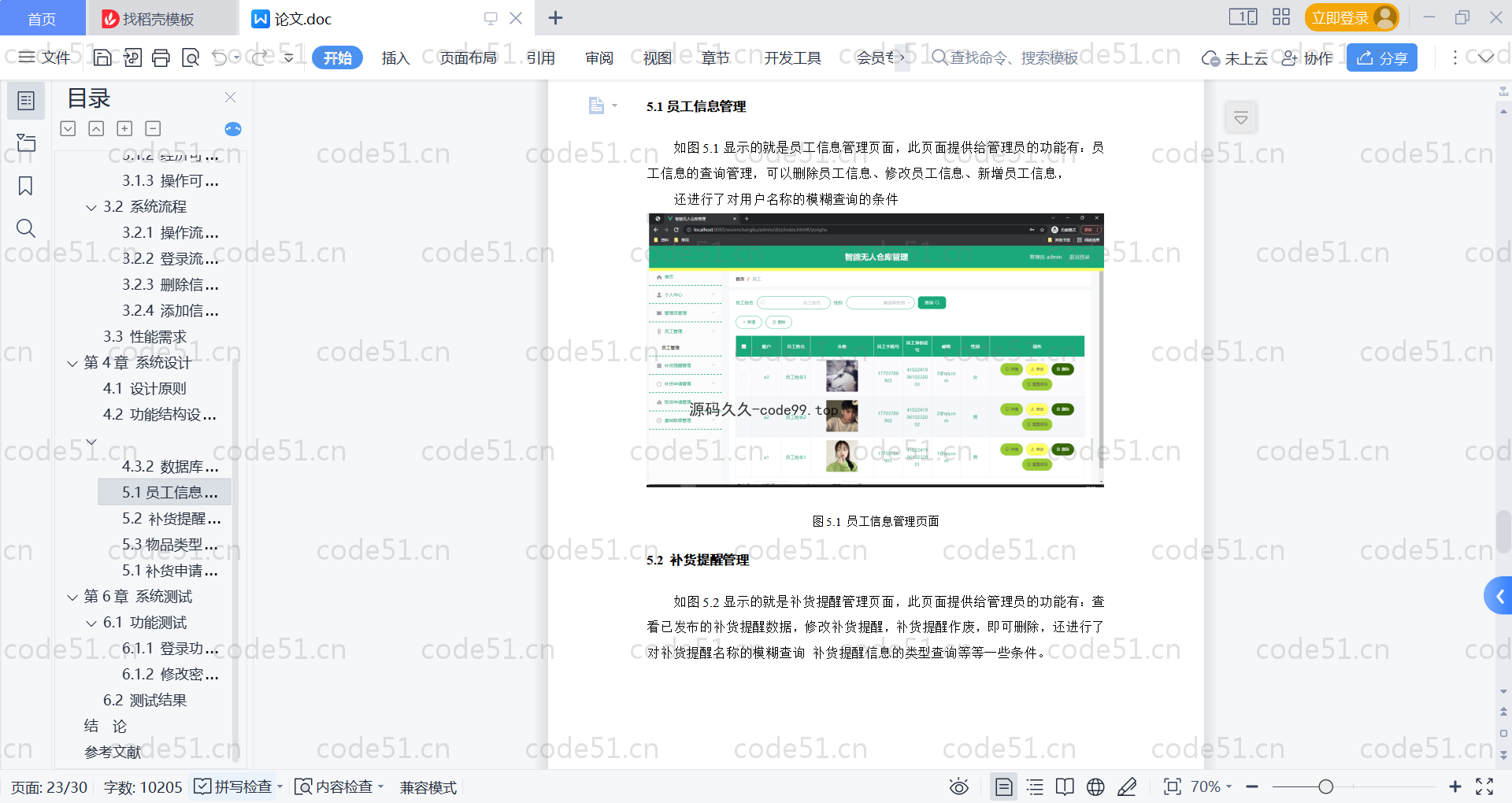1512x803 pixels.
Task: Click expand-all outline levels icon
Action: [69, 128]
